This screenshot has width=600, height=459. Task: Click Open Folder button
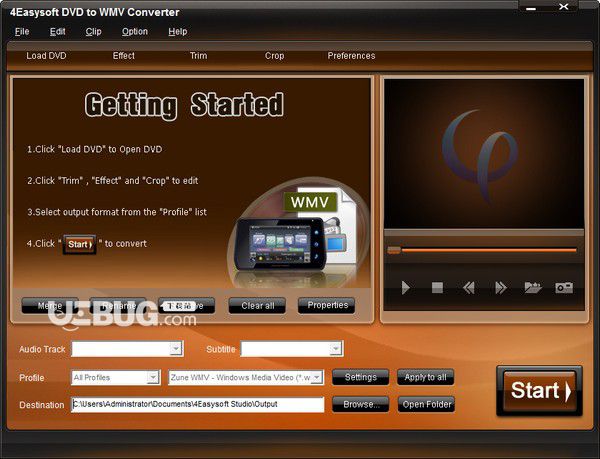(x=426, y=404)
